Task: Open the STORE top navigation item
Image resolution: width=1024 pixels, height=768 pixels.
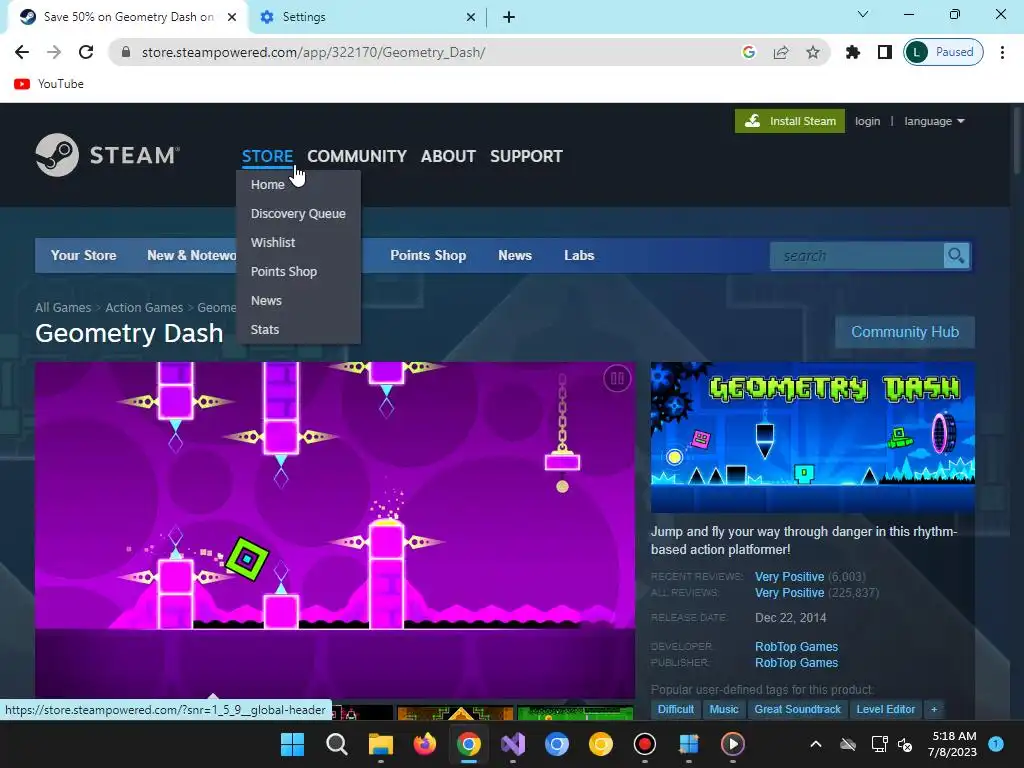Action: (267, 156)
